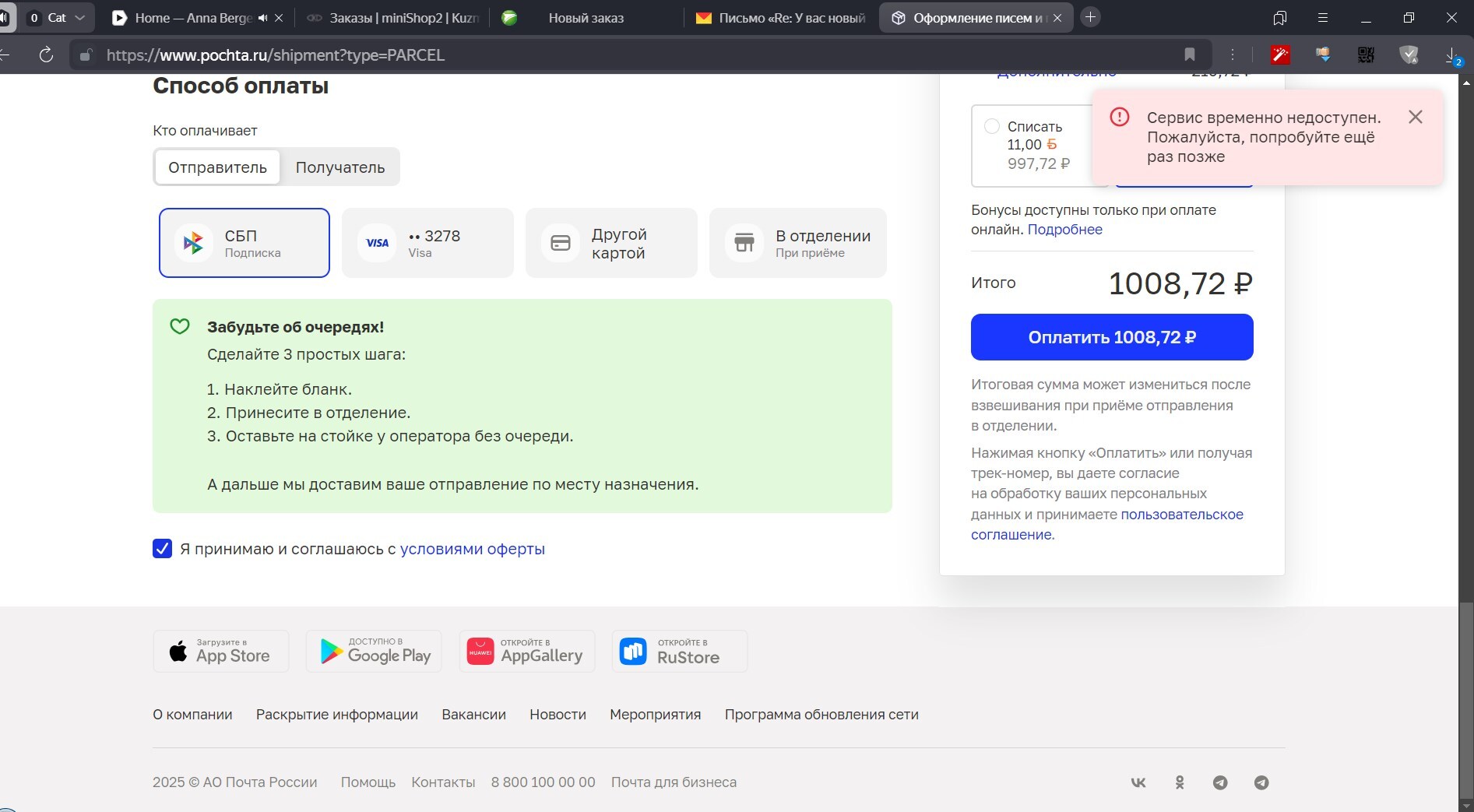1474x812 pixels.
Task: Choose Visa card ending 3278
Action: click(x=427, y=243)
